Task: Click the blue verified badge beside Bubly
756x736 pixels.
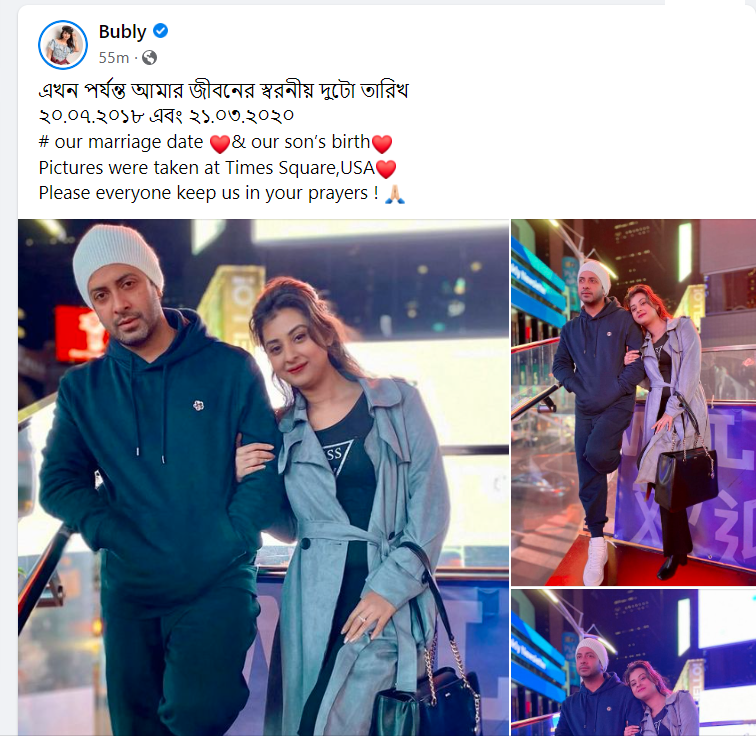Action: coord(161,31)
